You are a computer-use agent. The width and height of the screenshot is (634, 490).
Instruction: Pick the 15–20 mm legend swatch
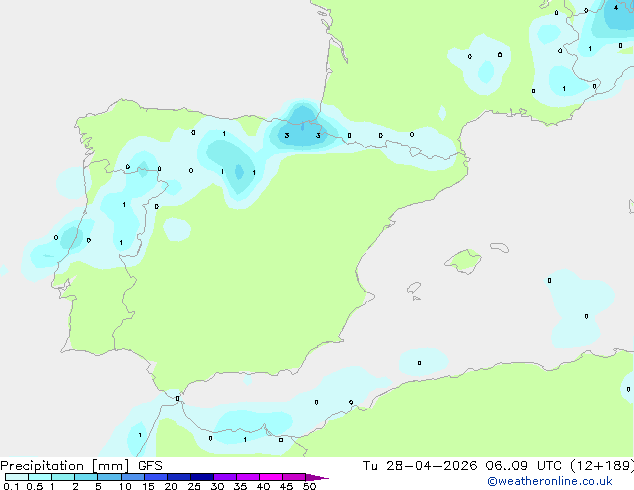156,477
